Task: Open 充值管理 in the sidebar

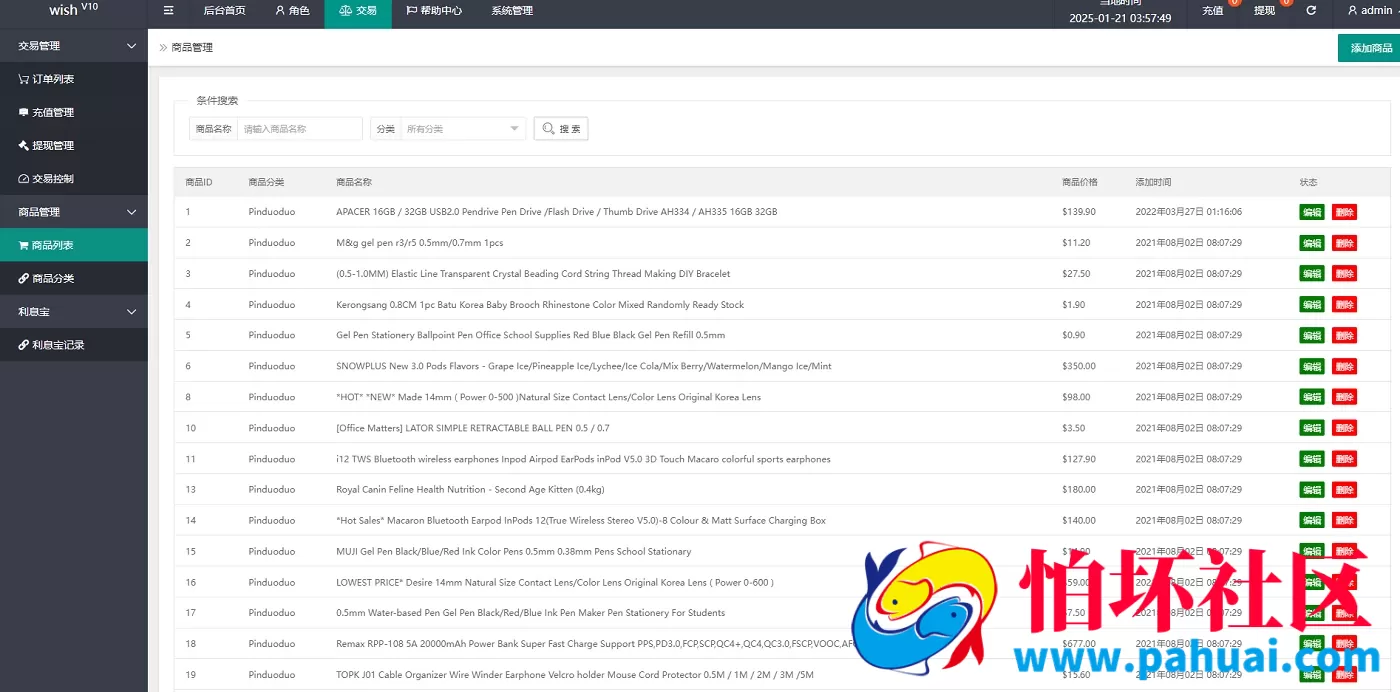Action: (x=74, y=113)
